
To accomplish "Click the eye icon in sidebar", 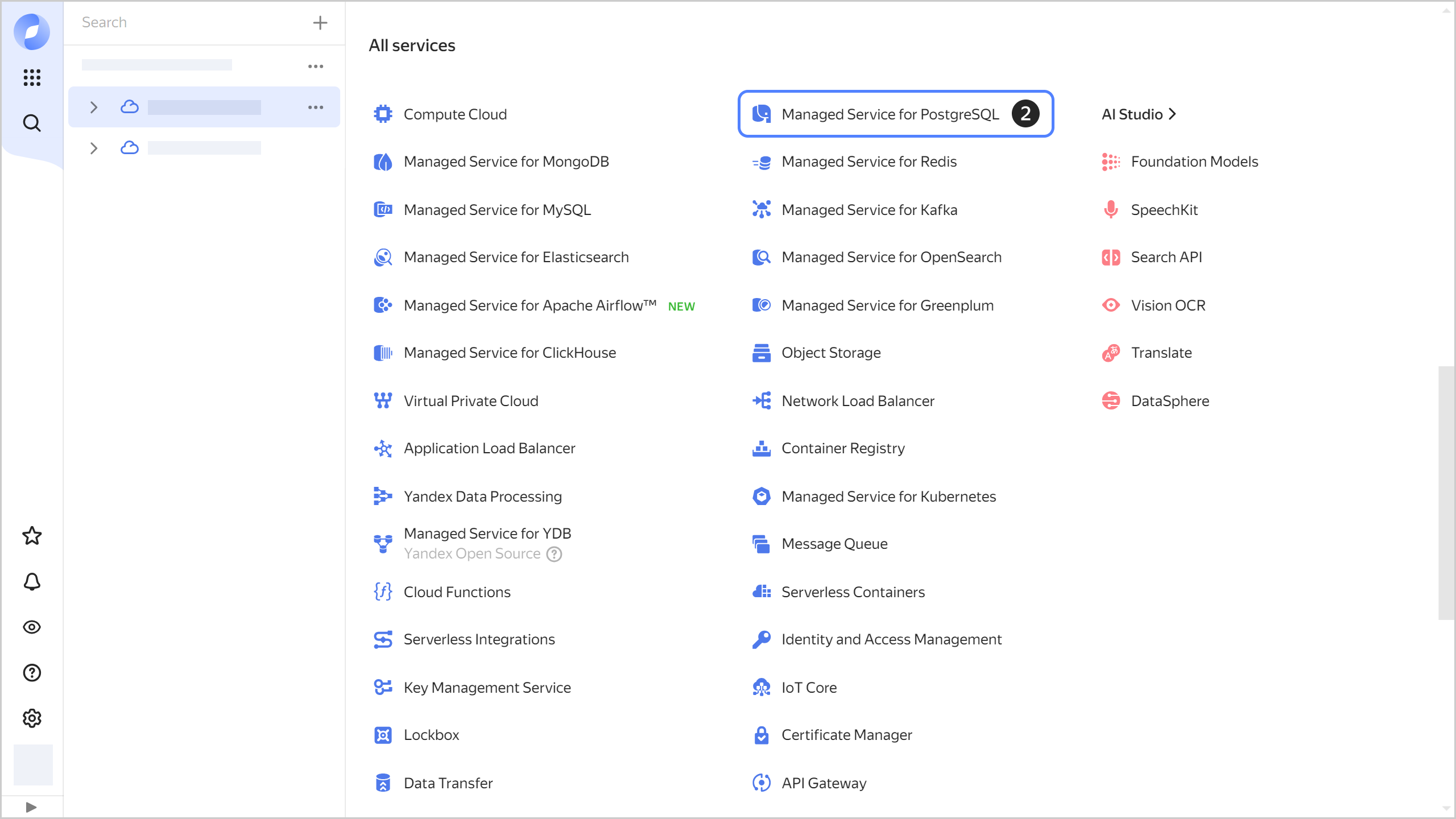I will [32, 627].
